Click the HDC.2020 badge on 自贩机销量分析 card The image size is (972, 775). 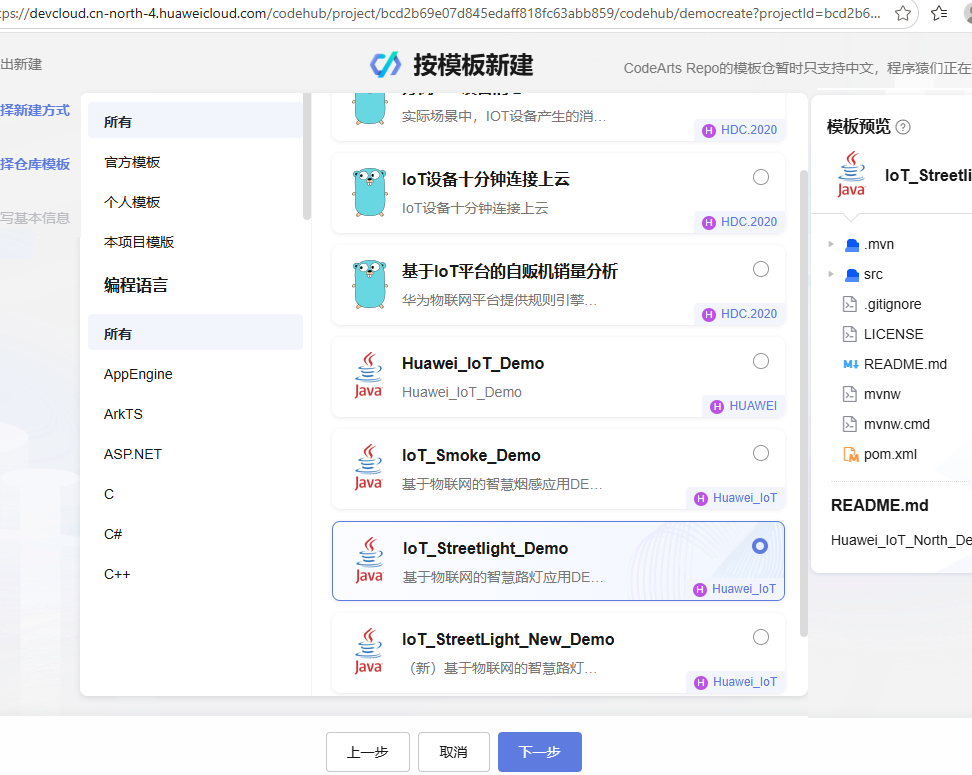click(740, 314)
